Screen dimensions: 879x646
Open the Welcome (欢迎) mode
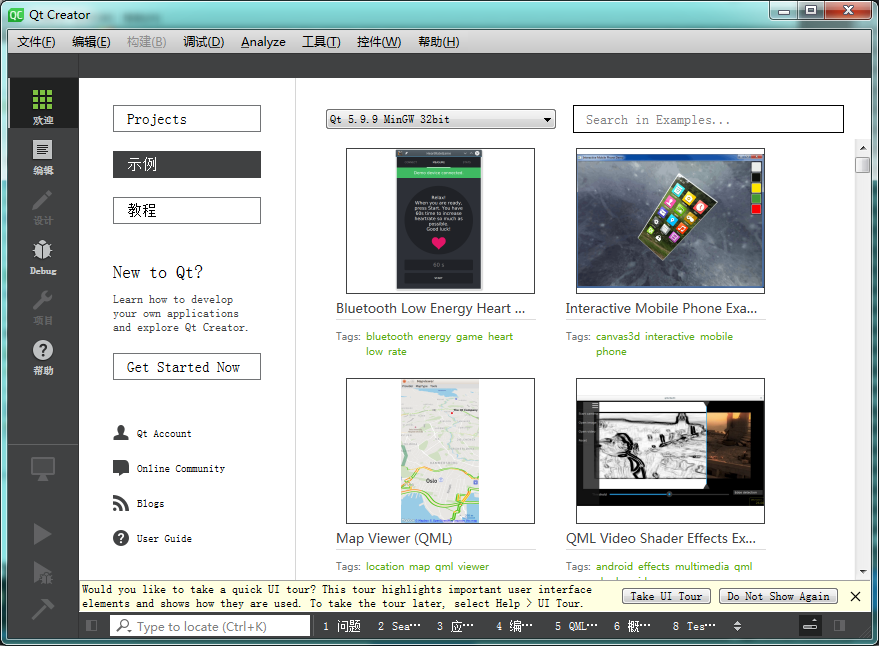(x=43, y=104)
